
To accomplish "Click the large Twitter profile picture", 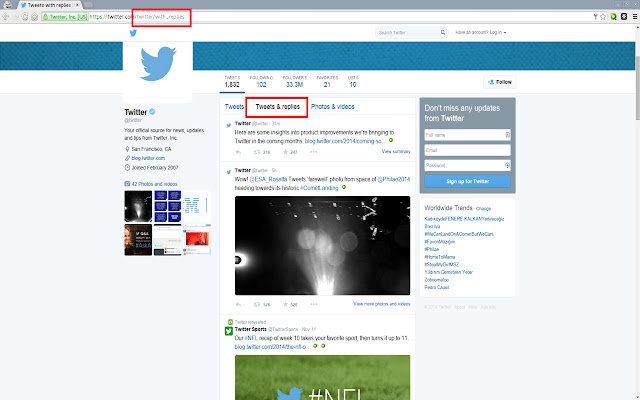I will pos(158,67).
